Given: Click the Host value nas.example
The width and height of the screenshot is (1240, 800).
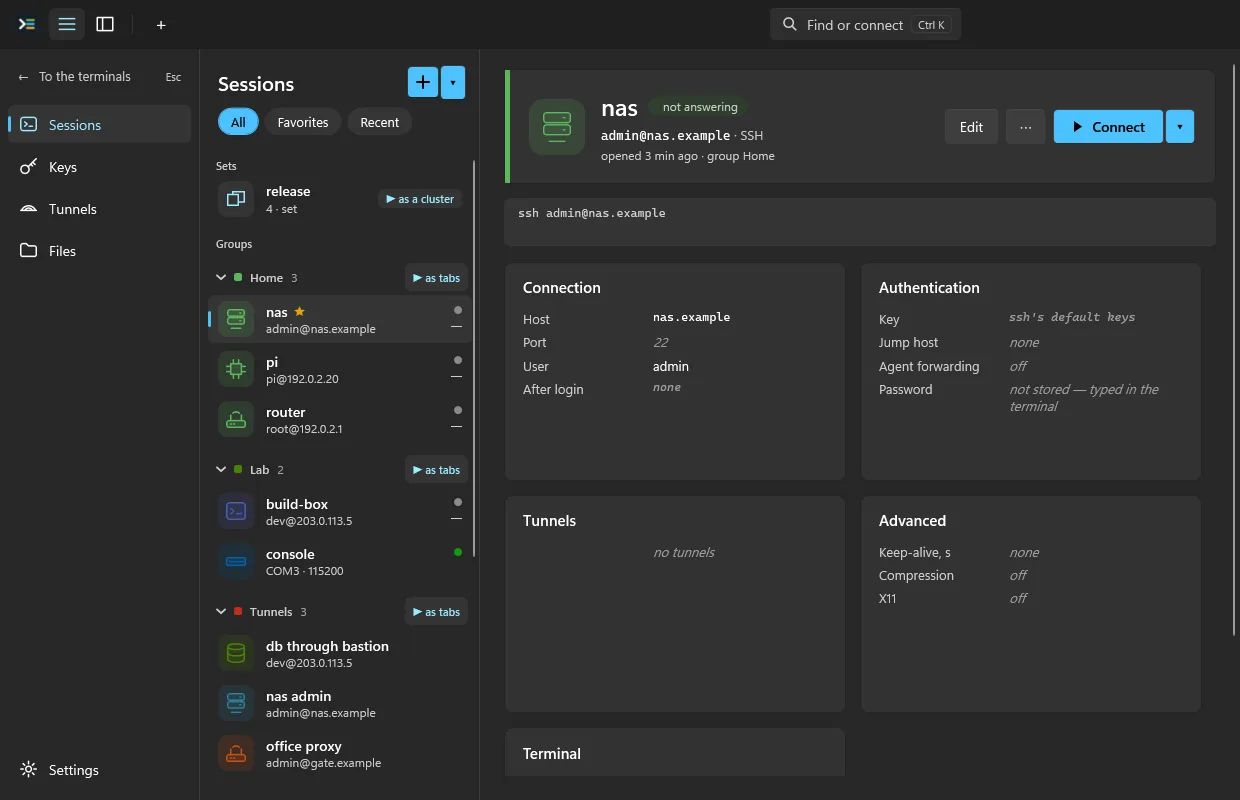Looking at the screenshot, I should click(x=692, y=317).
